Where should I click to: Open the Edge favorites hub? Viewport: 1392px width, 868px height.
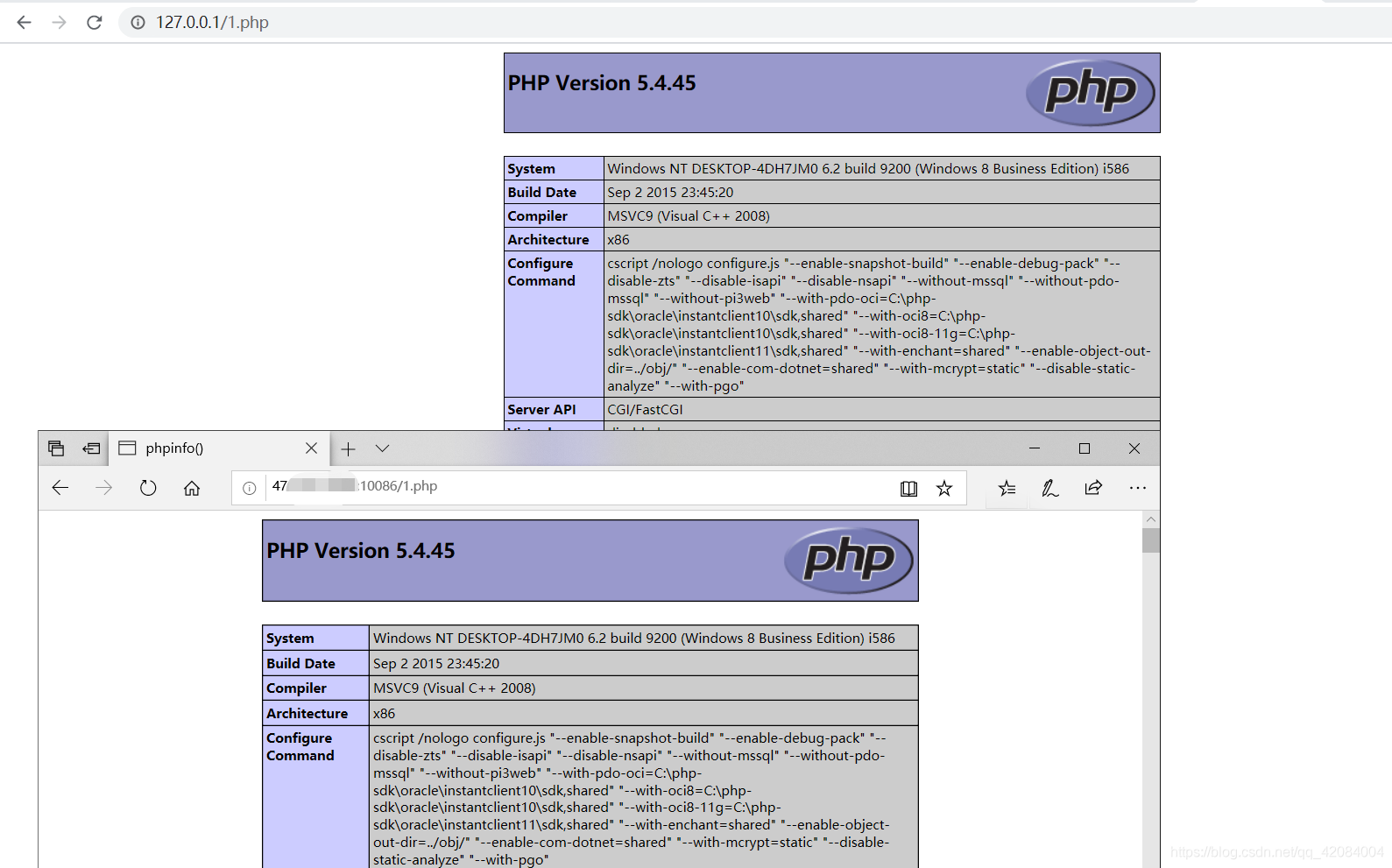[1007, 489]
